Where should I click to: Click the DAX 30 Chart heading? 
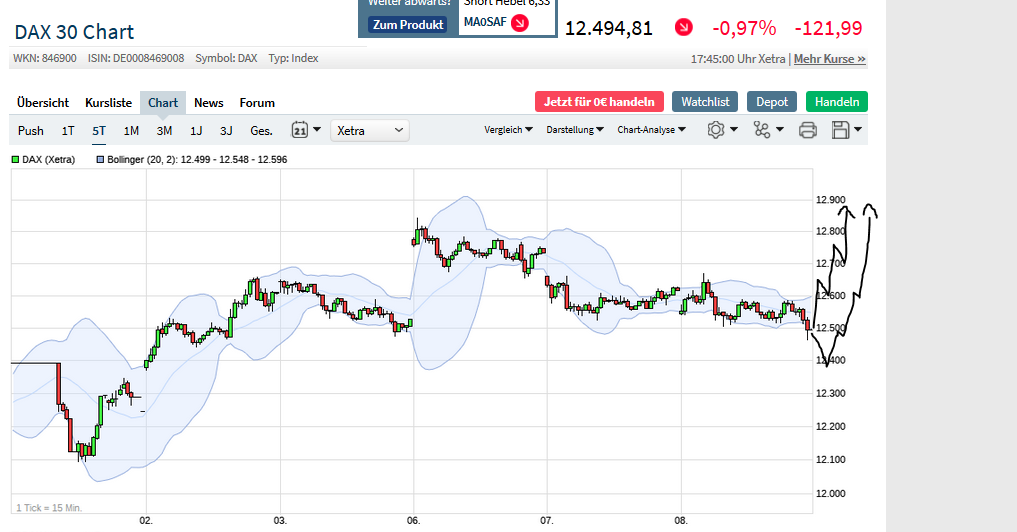tap(74, 32)
